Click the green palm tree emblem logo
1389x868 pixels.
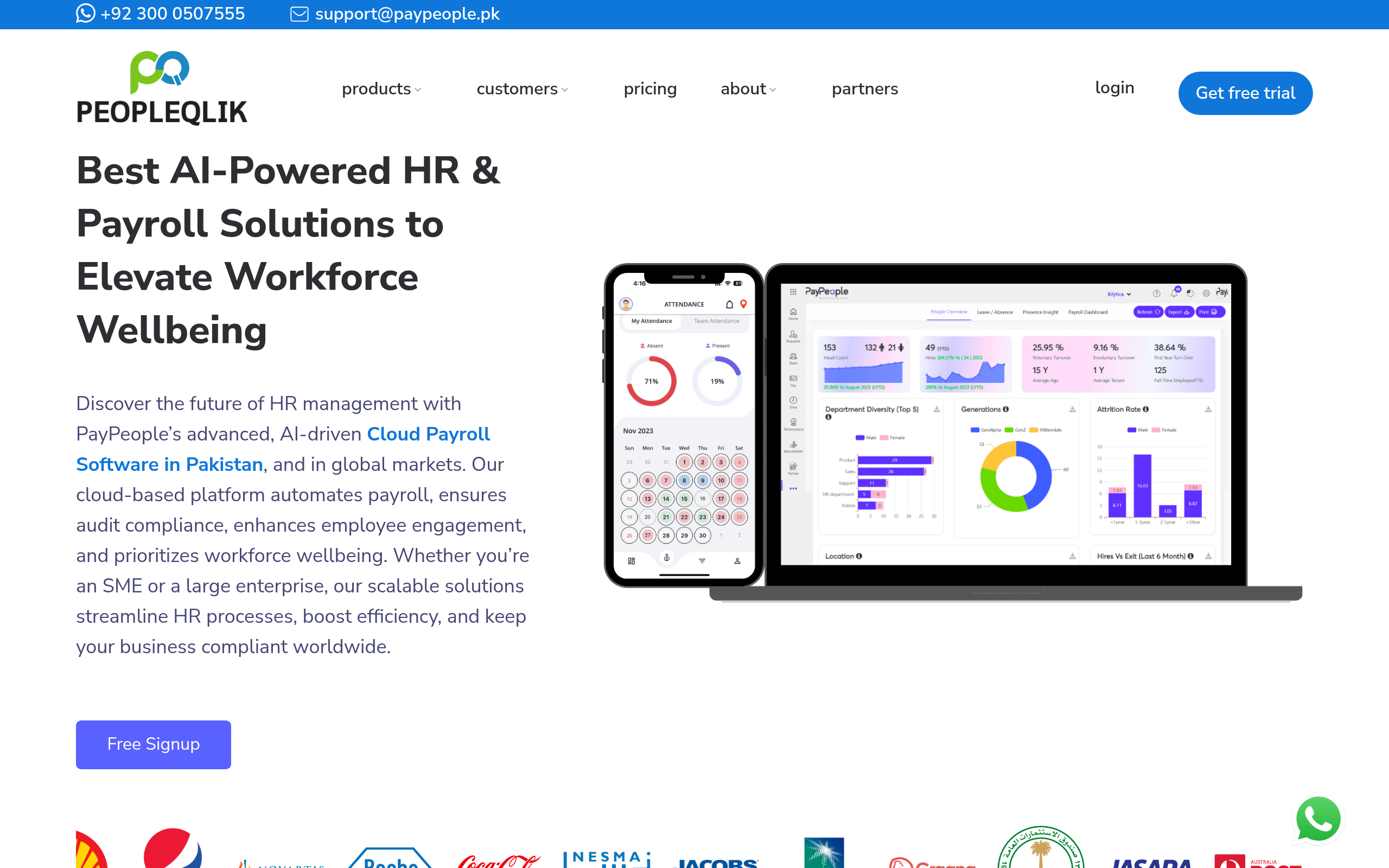coord(1041,847)
